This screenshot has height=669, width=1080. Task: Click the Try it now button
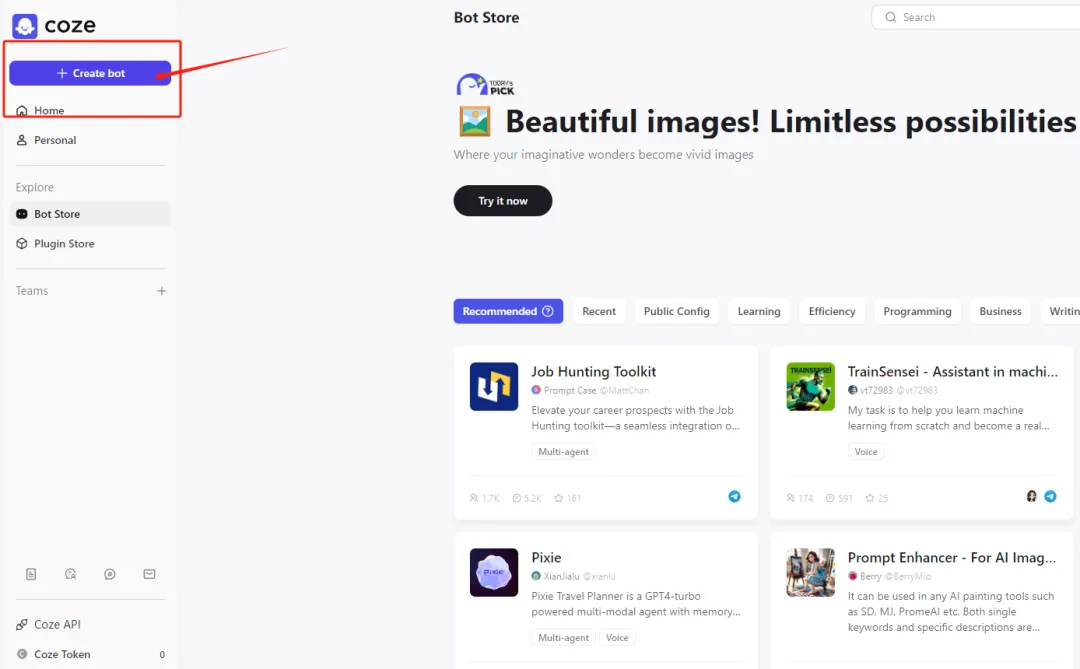point(503,200)
